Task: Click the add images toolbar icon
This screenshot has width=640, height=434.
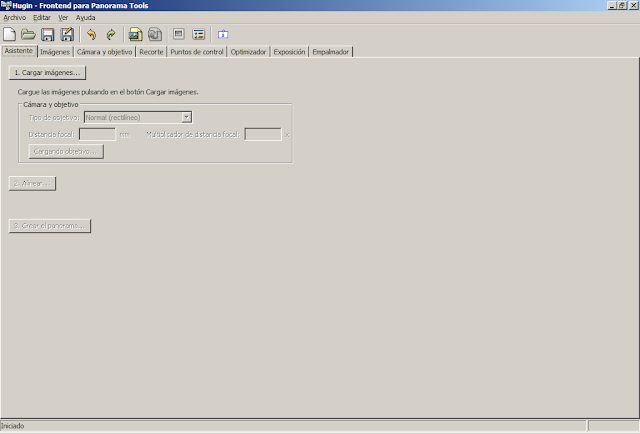Action: (x=135, y=34)
